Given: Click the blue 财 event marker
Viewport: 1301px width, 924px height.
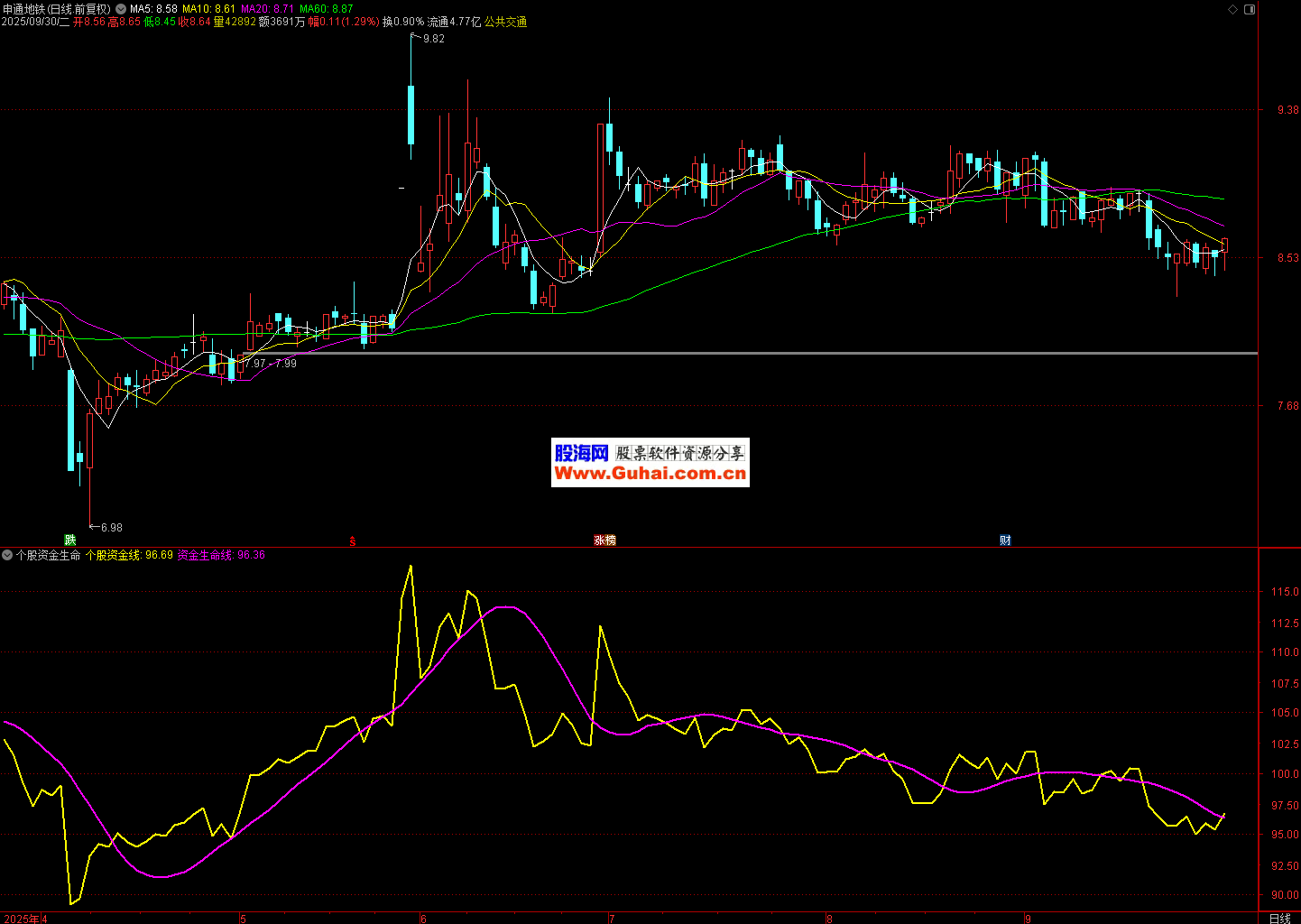Looking at the screenshot, I should [1005, 541].
